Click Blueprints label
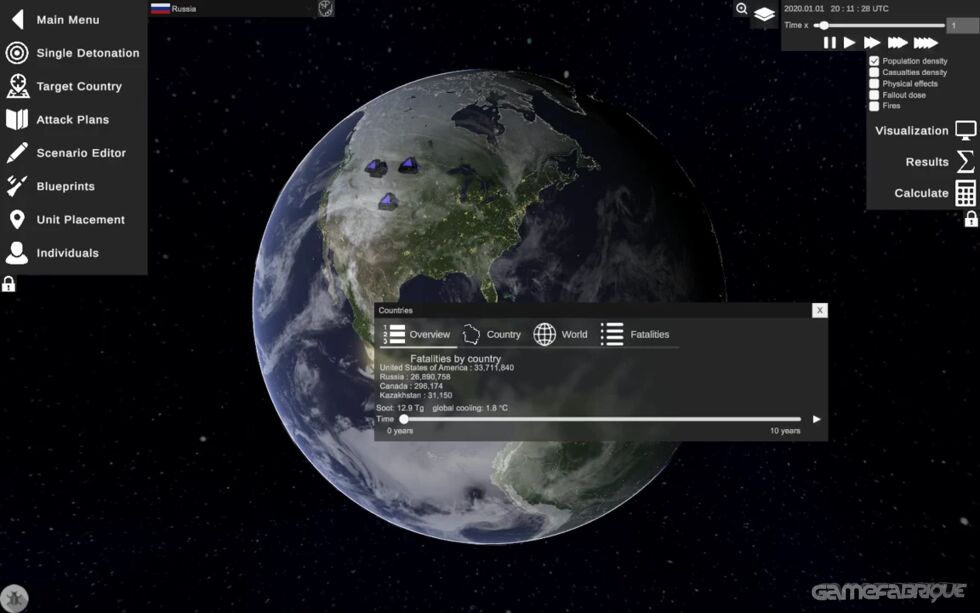 pos(65,186)
